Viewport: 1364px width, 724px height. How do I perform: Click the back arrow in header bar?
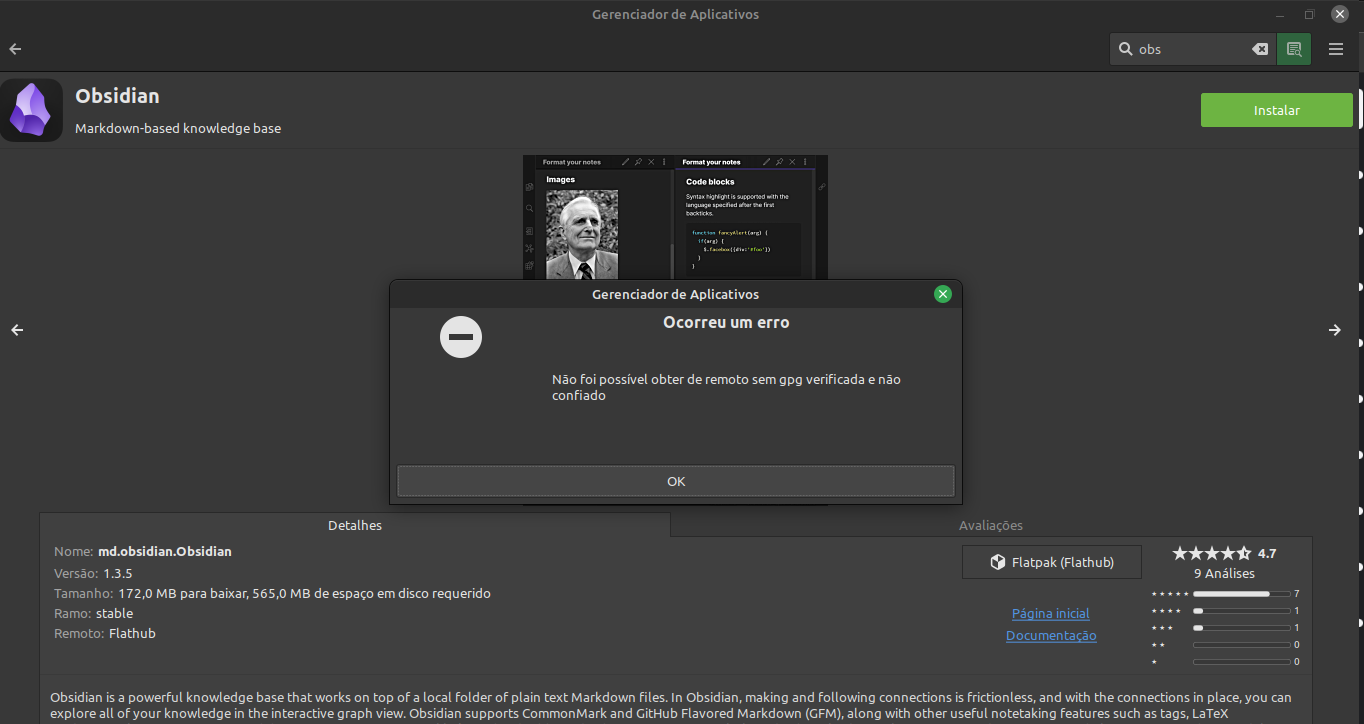click(x=15, y=49)
